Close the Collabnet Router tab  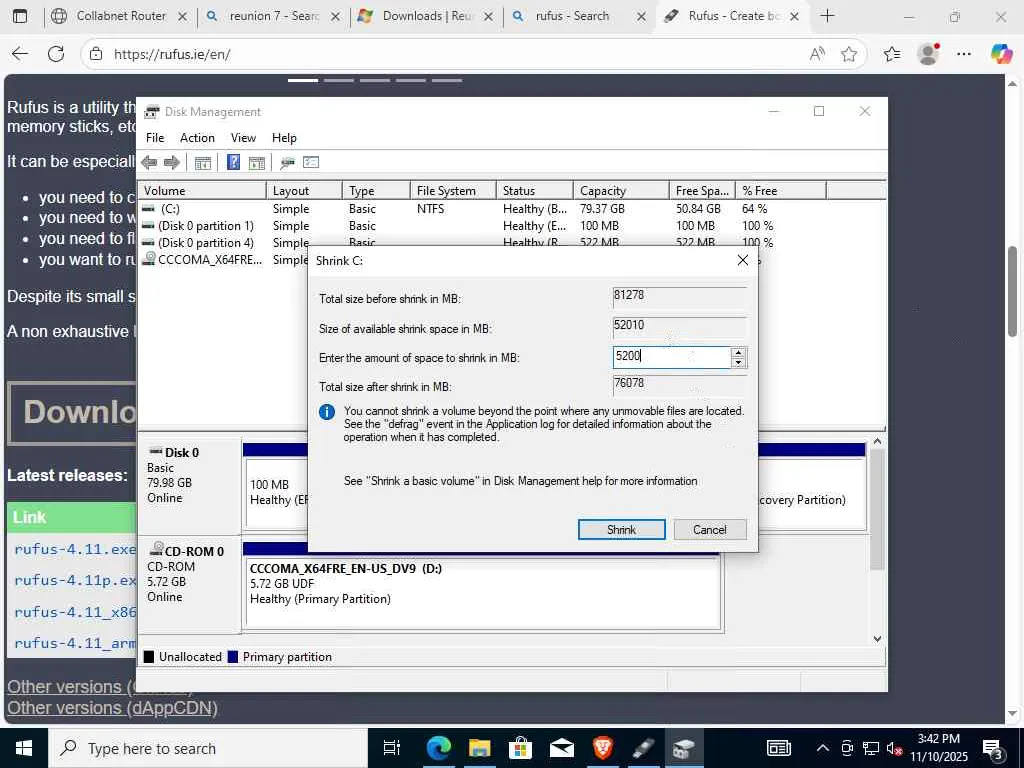coord(183,16)
